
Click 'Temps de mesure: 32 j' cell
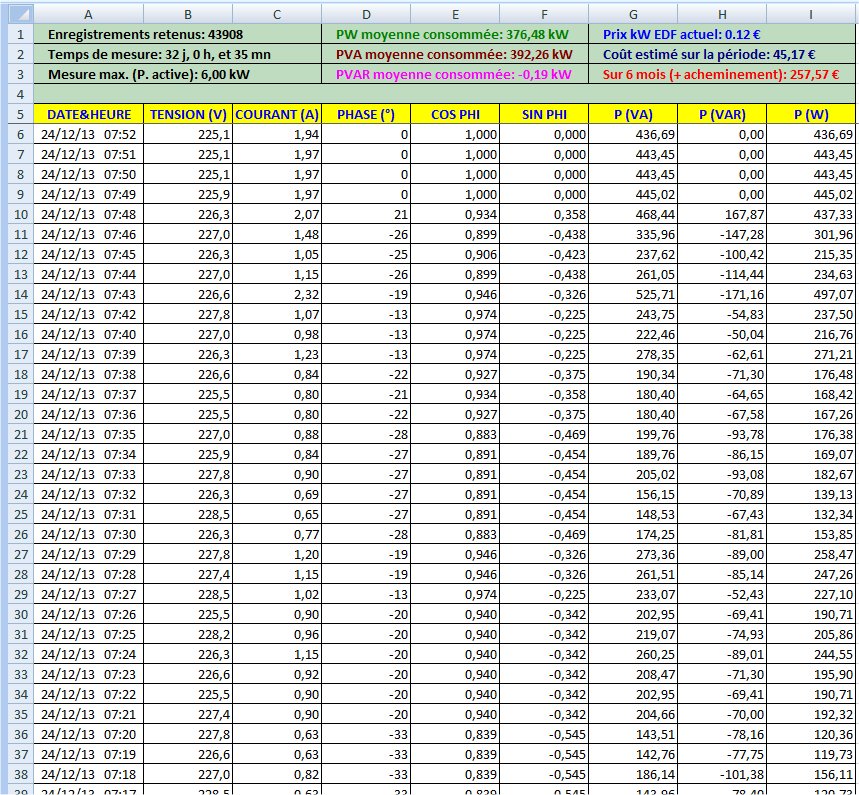pos(177,54)
